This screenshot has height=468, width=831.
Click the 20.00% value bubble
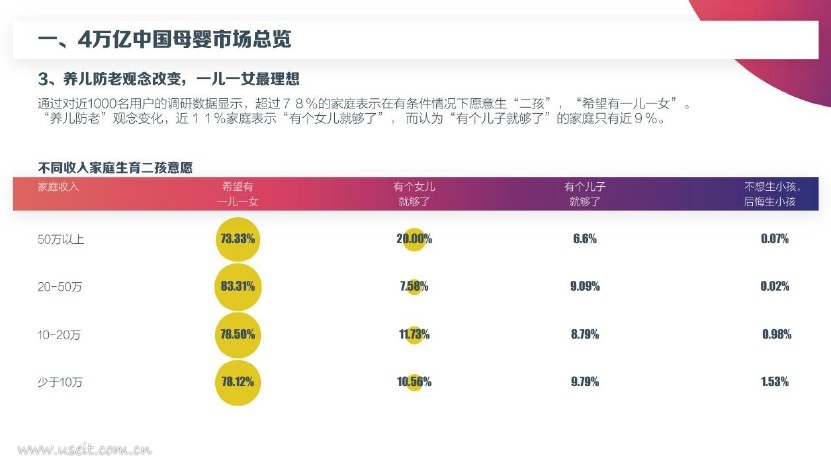414,239
